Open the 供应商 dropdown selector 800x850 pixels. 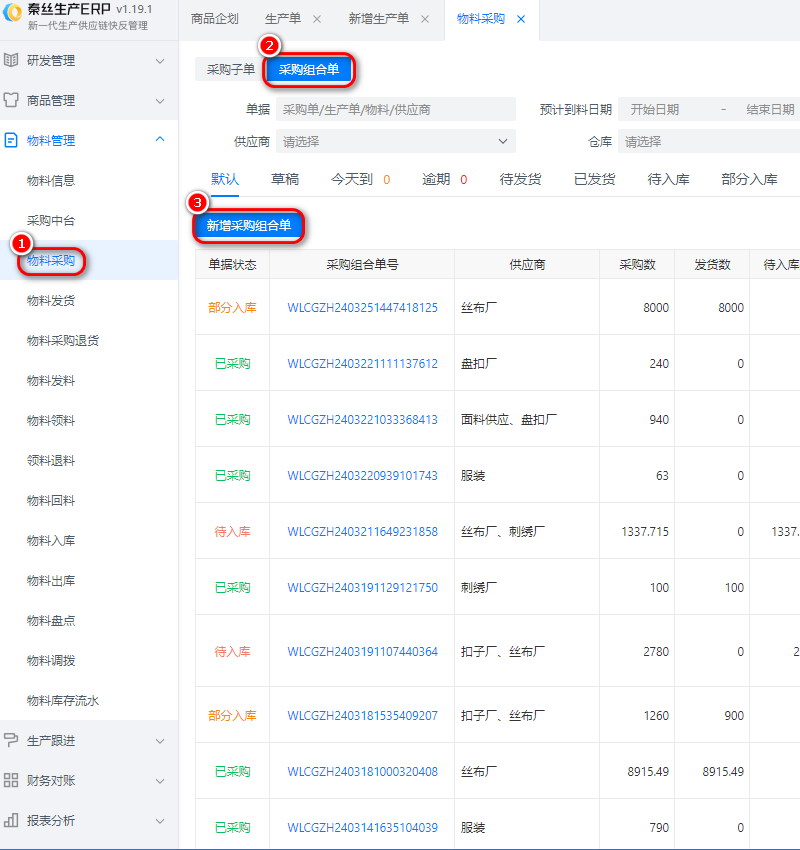395,142
